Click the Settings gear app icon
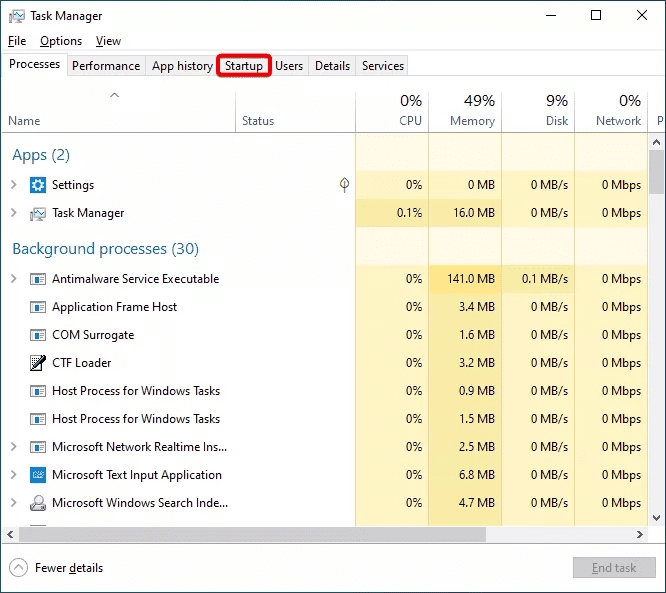Viewport: 666px width, 593px height. pos(38,185)
